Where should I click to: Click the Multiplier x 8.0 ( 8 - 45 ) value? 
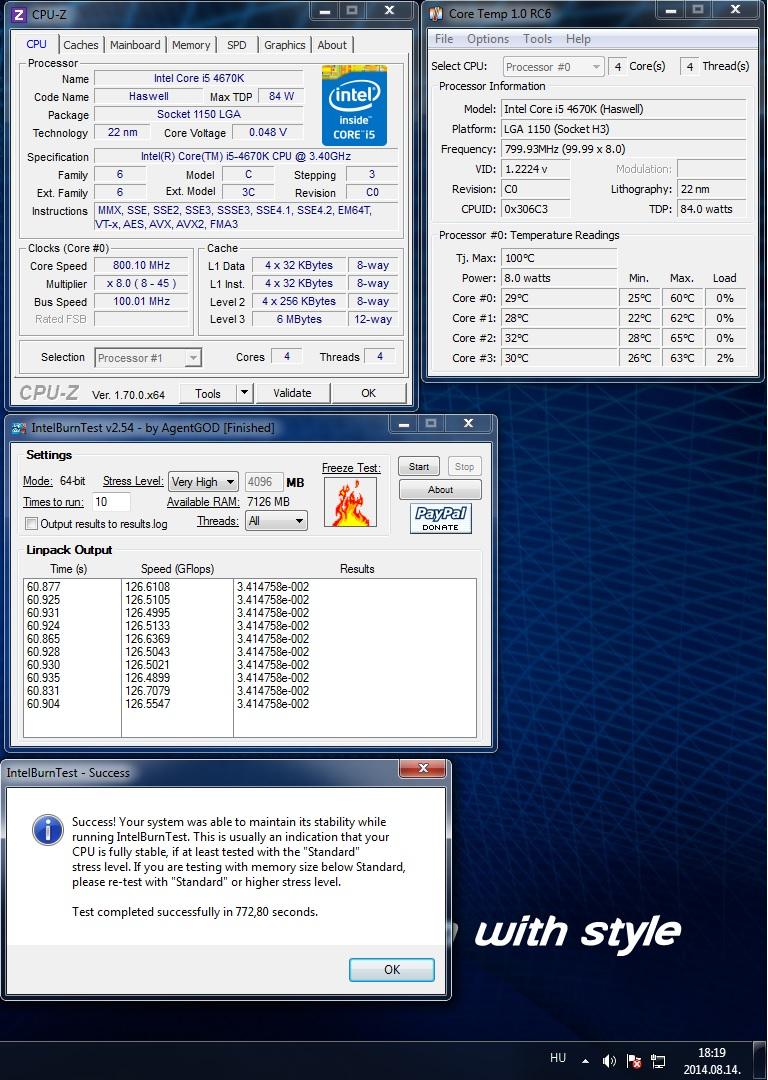141,283
